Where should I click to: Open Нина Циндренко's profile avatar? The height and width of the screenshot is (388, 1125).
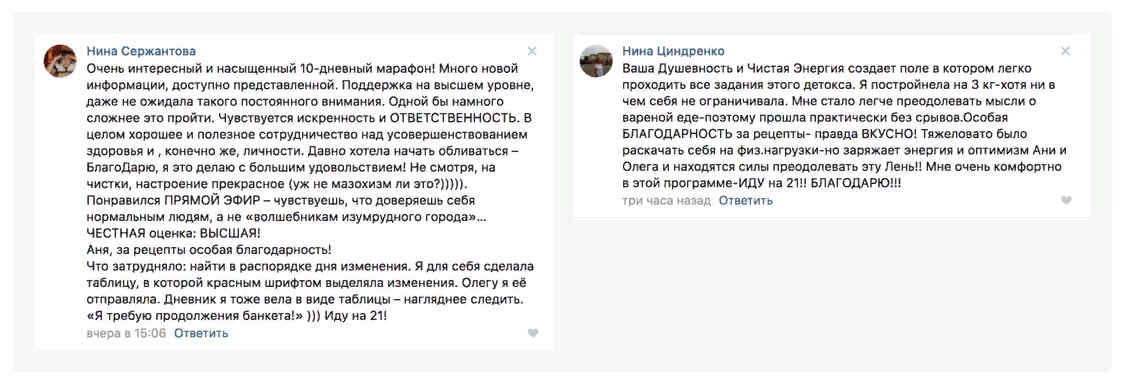click(596, 61)
